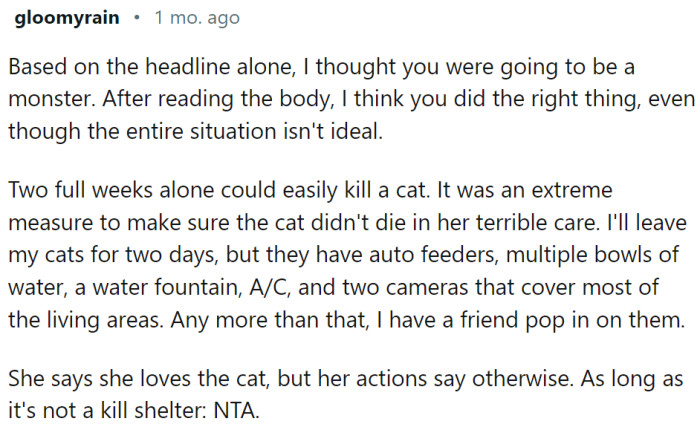Click the "1 mo. ago" timestamp

coord(197,19)
